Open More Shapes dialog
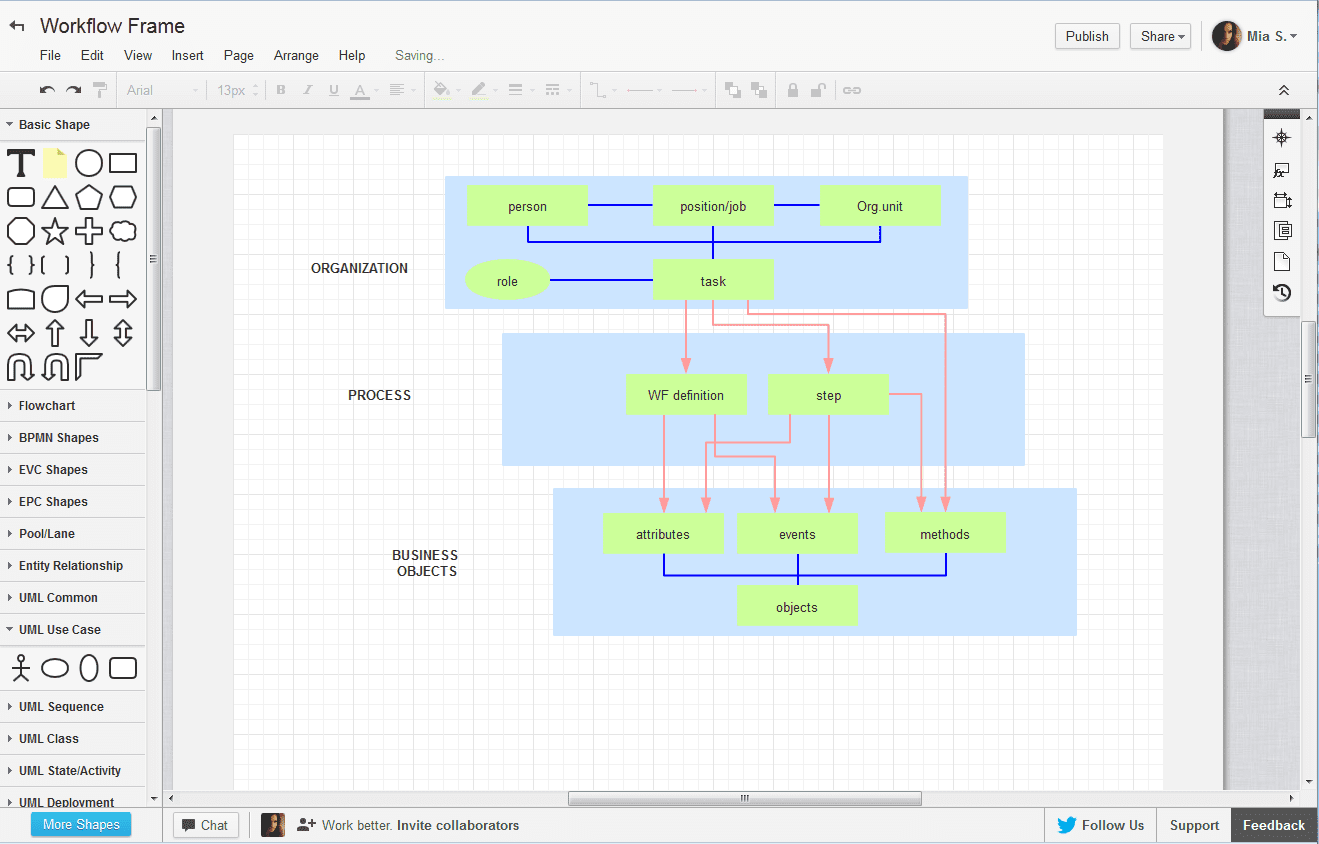Image resolution: width=1319 pixels, height=844 pixels. (80, 824)
